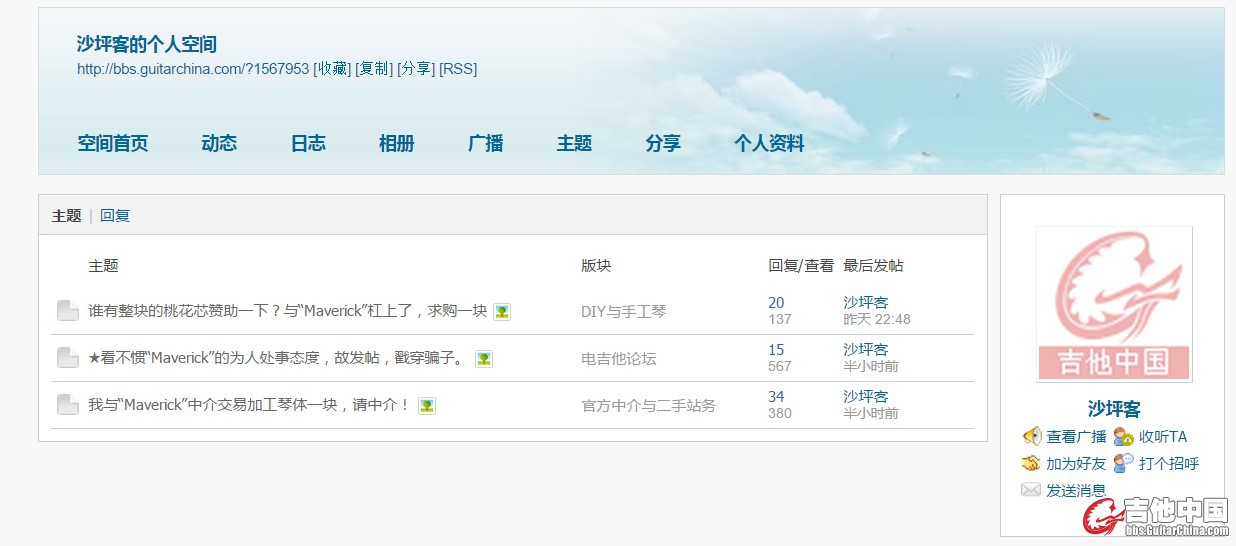The width and height of the screenshot is (1236, 546).
Task: Click the folder icon of the third thread row
Action: coord(68,405)
